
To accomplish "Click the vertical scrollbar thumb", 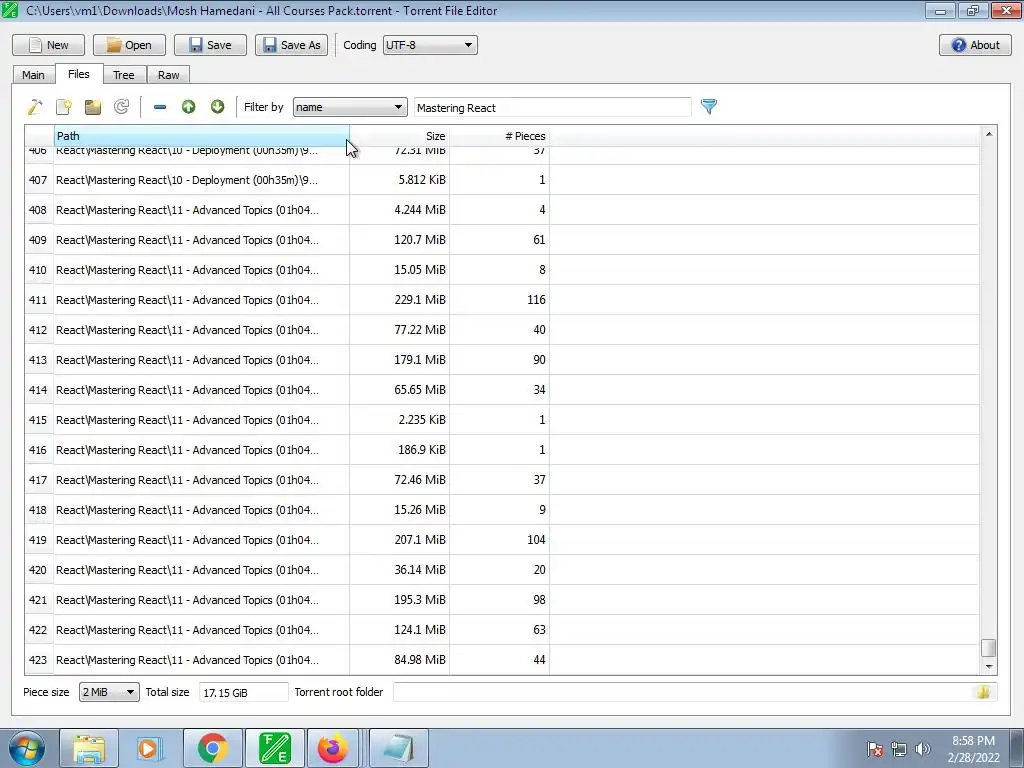I will click(x=989, y=648).
